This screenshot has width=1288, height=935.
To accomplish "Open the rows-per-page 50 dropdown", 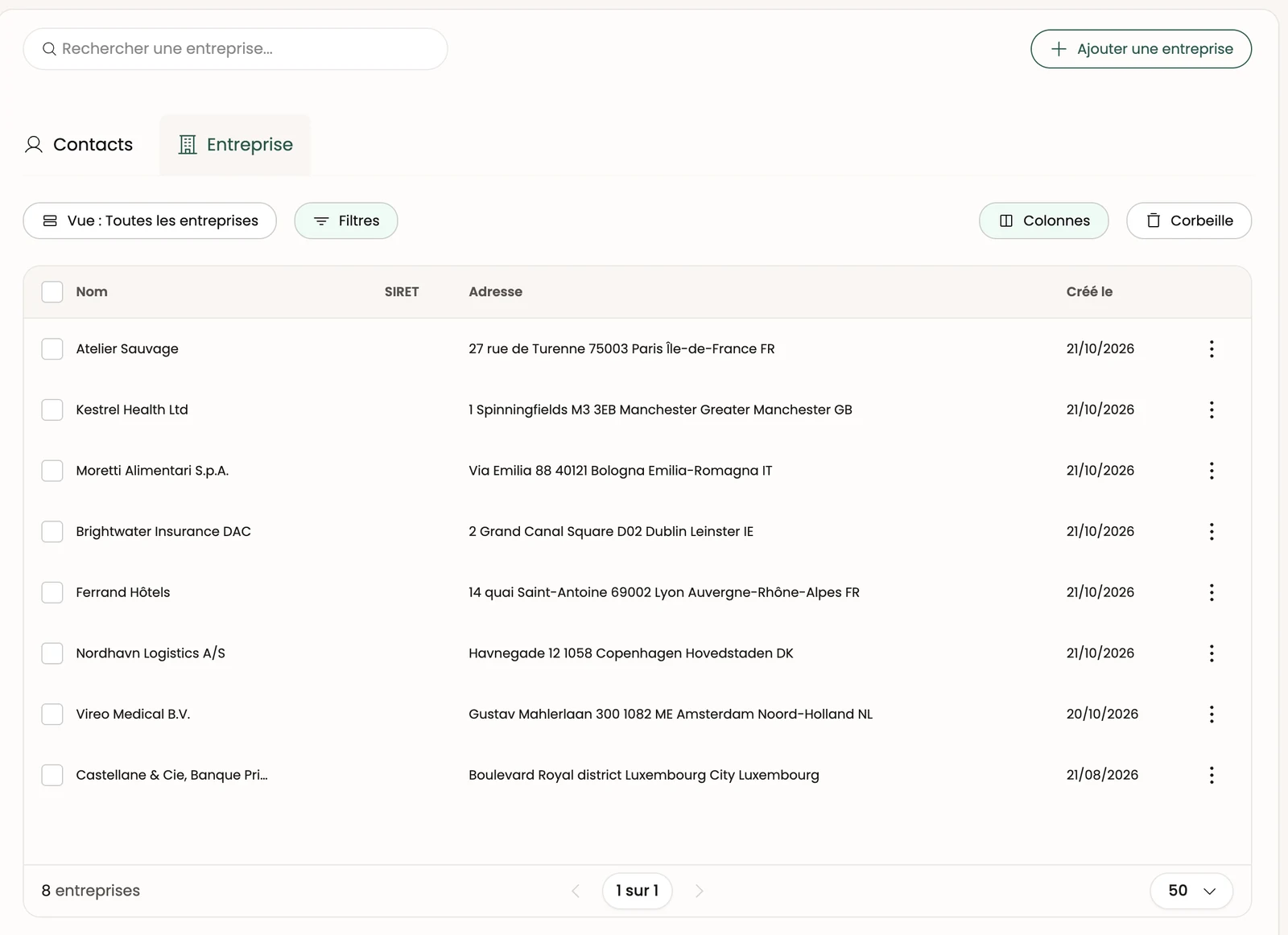I will pos(1191,891).
